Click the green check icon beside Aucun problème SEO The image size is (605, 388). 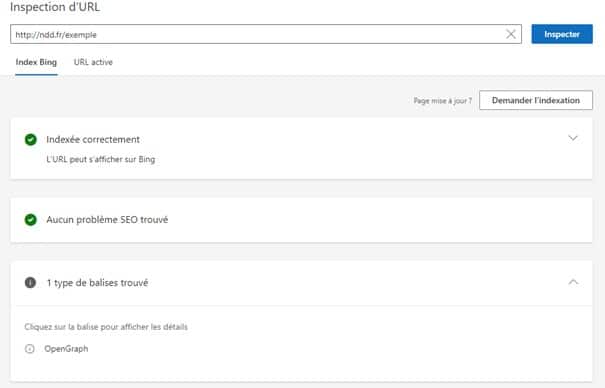click(x=30, y=220)
